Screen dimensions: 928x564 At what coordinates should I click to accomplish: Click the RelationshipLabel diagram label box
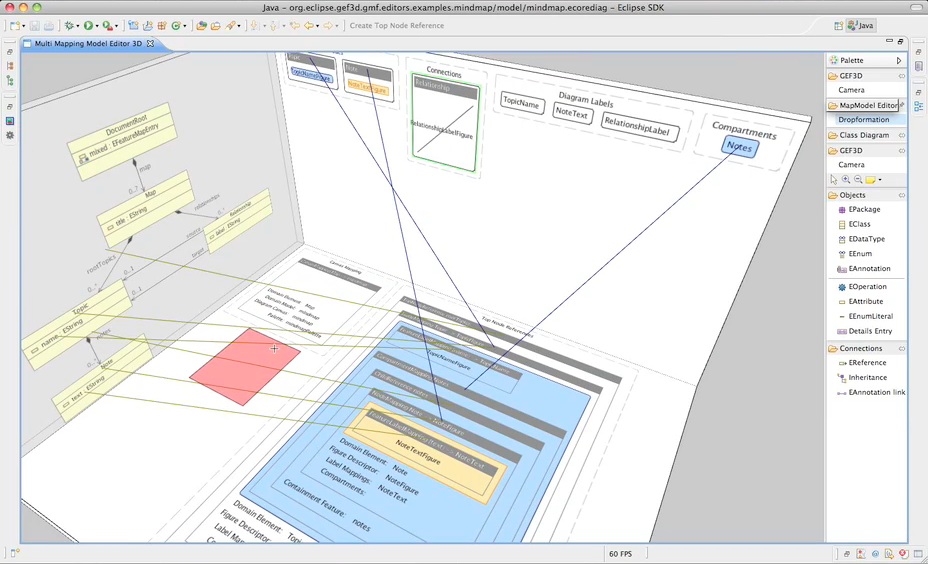(x=639, y=127)
